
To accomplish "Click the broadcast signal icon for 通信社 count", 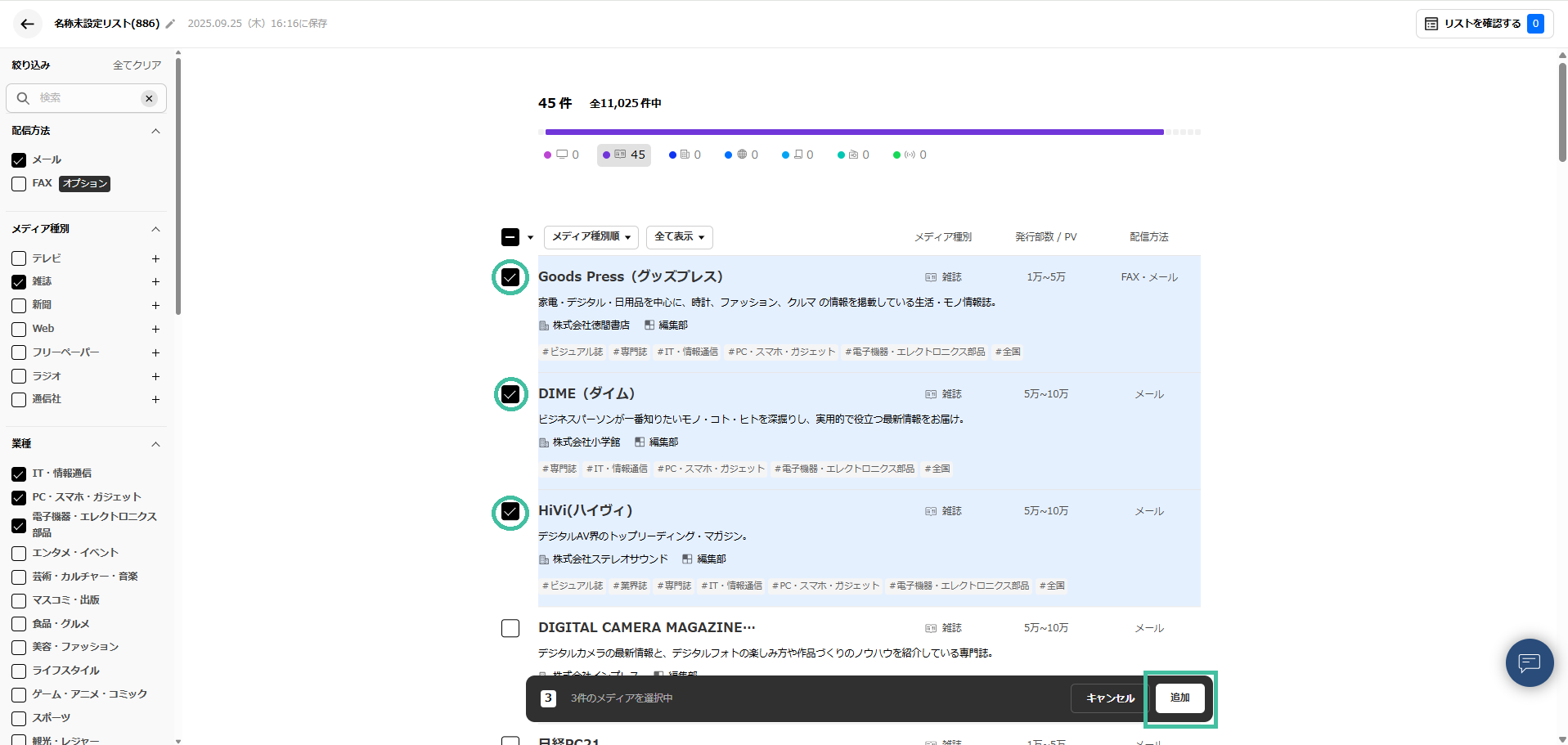I will click(x=909, y=154).
